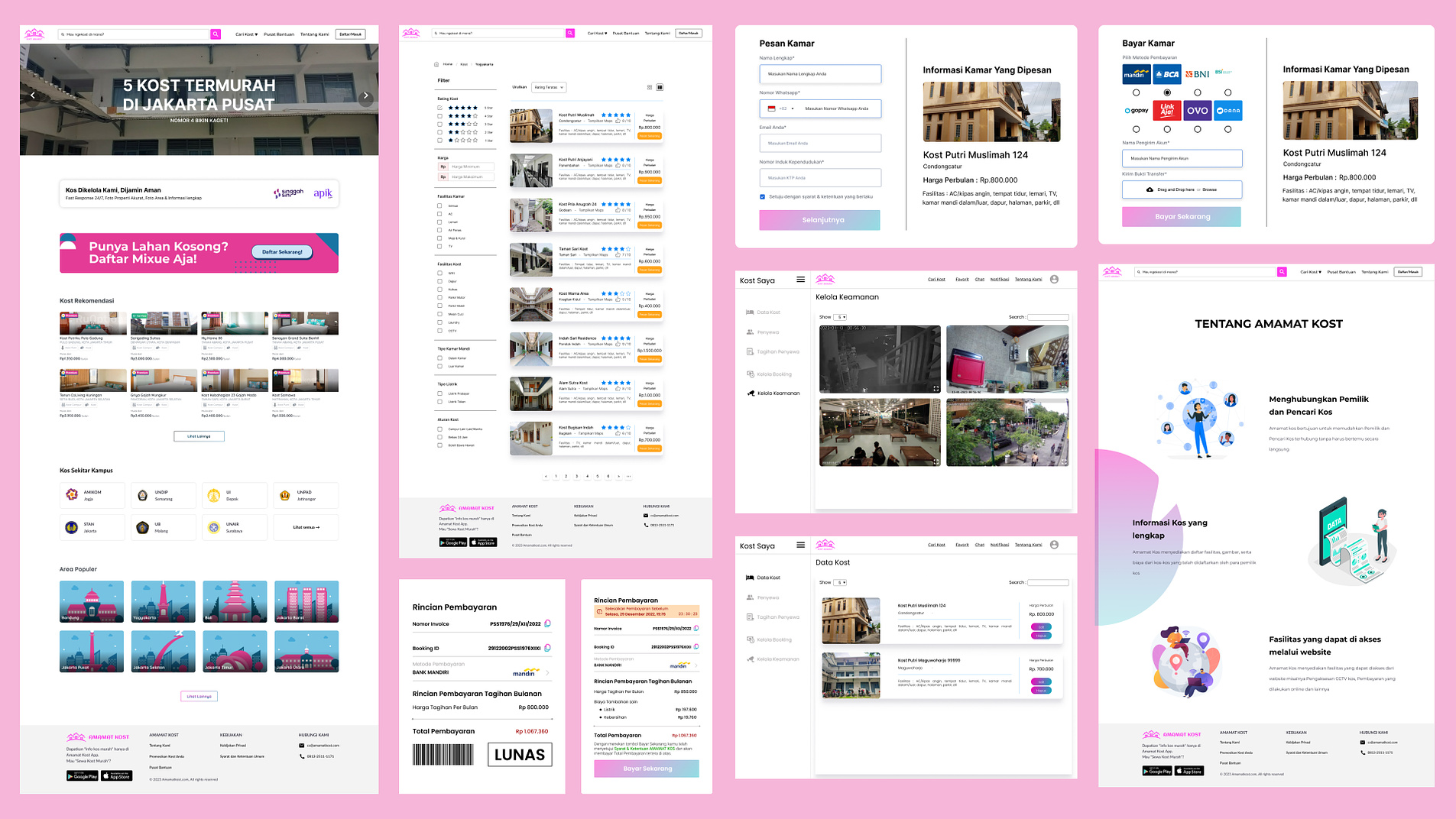Click the Harga Minimum input field
The image size is (1456, 819).
pos(471,167)
